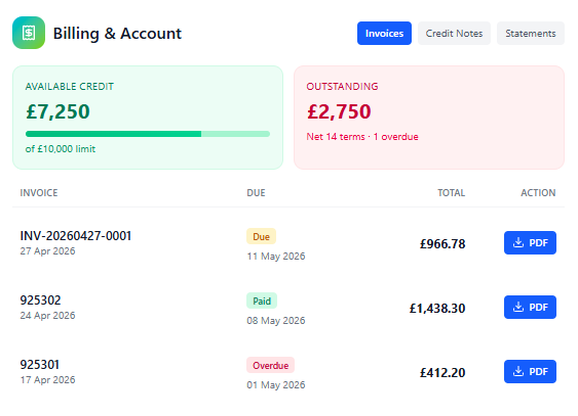Click the invoice date 17 Apr 2026
This screenshot has height=416, width=578.
[x=48, y=380]
